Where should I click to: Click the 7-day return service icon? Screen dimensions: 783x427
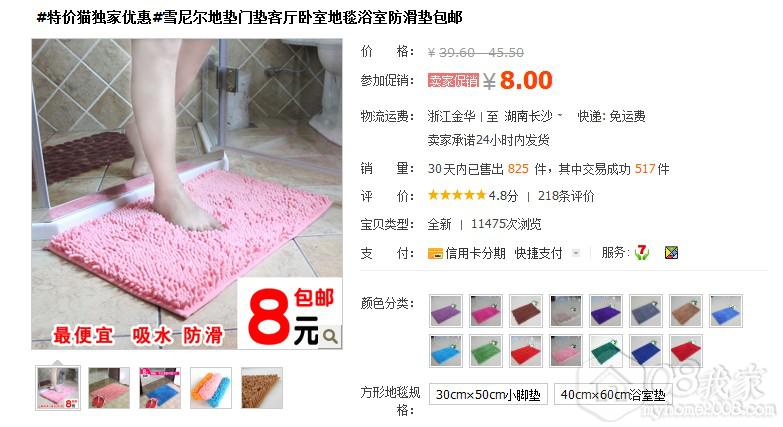tap(642, 253)
